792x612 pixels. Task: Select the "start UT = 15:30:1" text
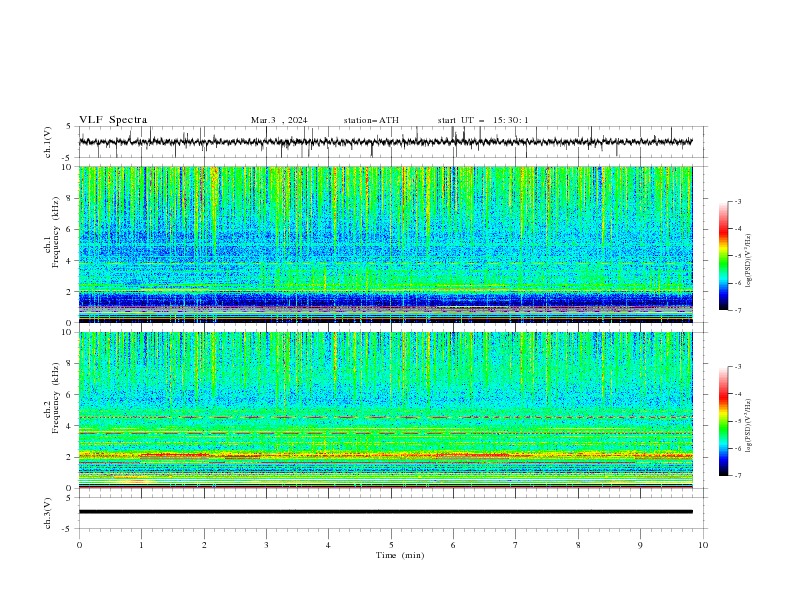pyautogui.click(x=483, y=120)
